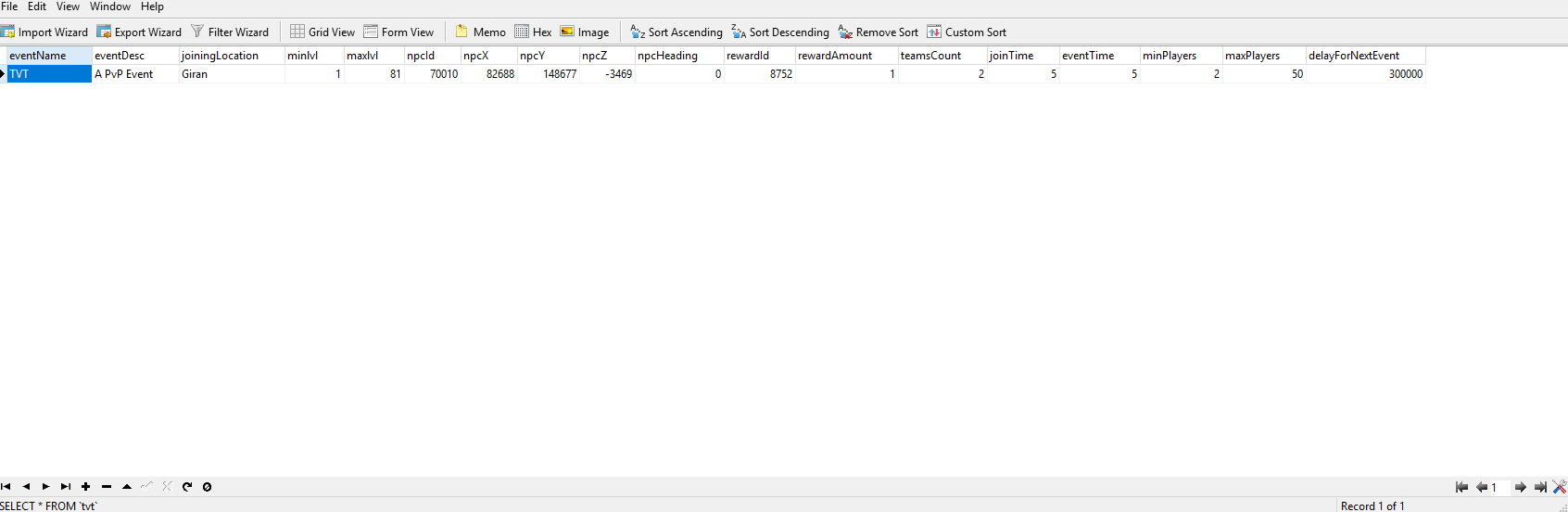Image resolution: width=1568 pixels, height=512 pixels.
Task: Add a new record with plus icon
Action: tap(85, 486)
